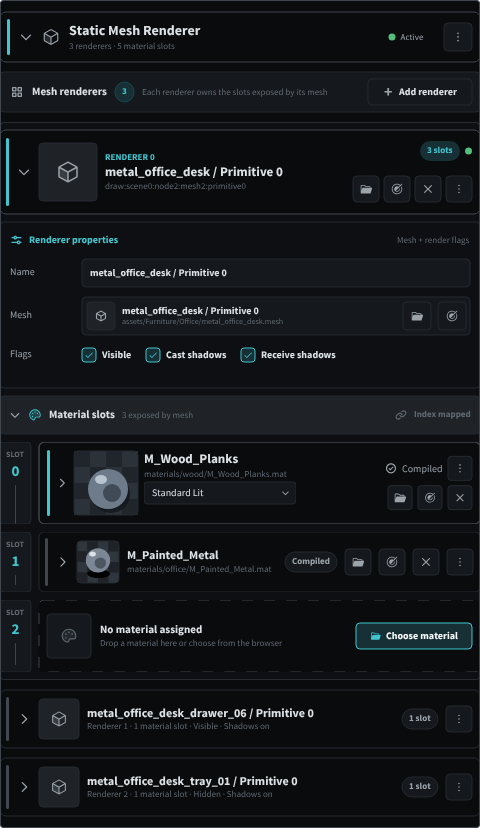This screenshot has width=480, height=828.
Task: Toggle Receive shadows checkbox
Action: pos(248,355)
